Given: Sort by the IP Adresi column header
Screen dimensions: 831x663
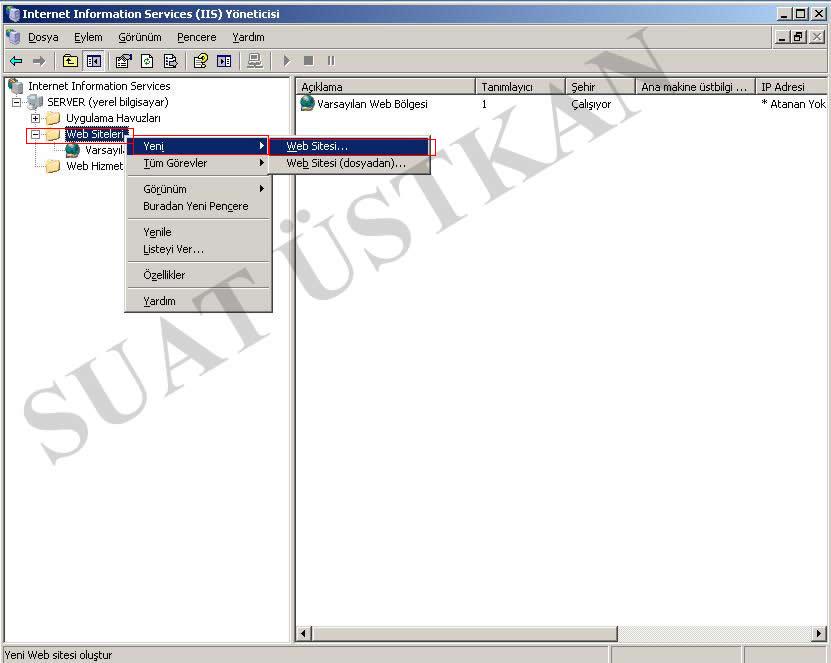Looking at the screenshot, I should coord(791,86).
